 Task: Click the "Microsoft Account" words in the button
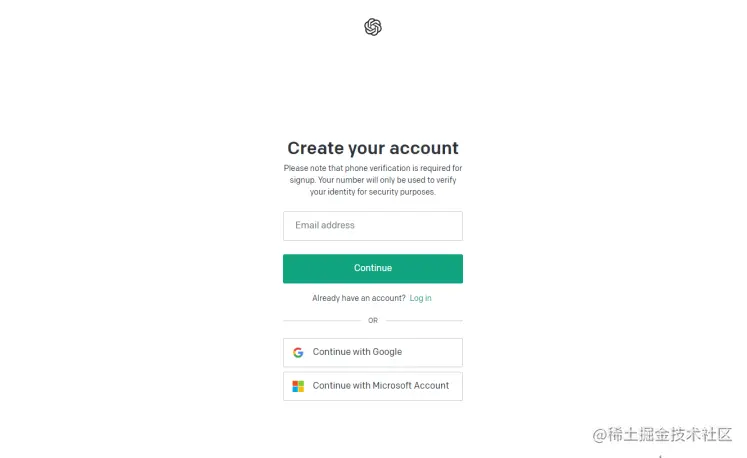[x=411, y=386]
